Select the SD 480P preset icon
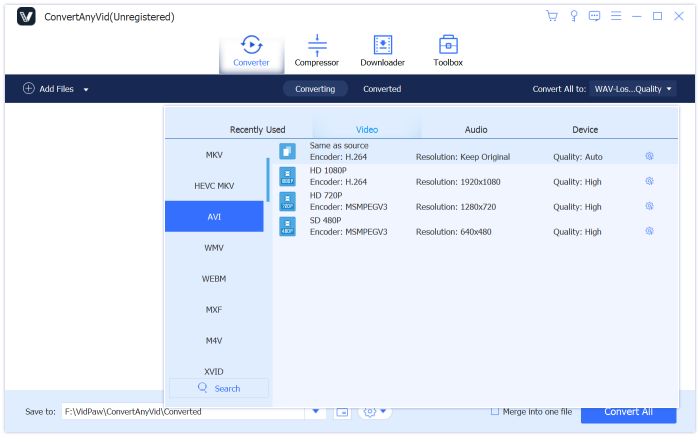 click(x=288, y=226)
